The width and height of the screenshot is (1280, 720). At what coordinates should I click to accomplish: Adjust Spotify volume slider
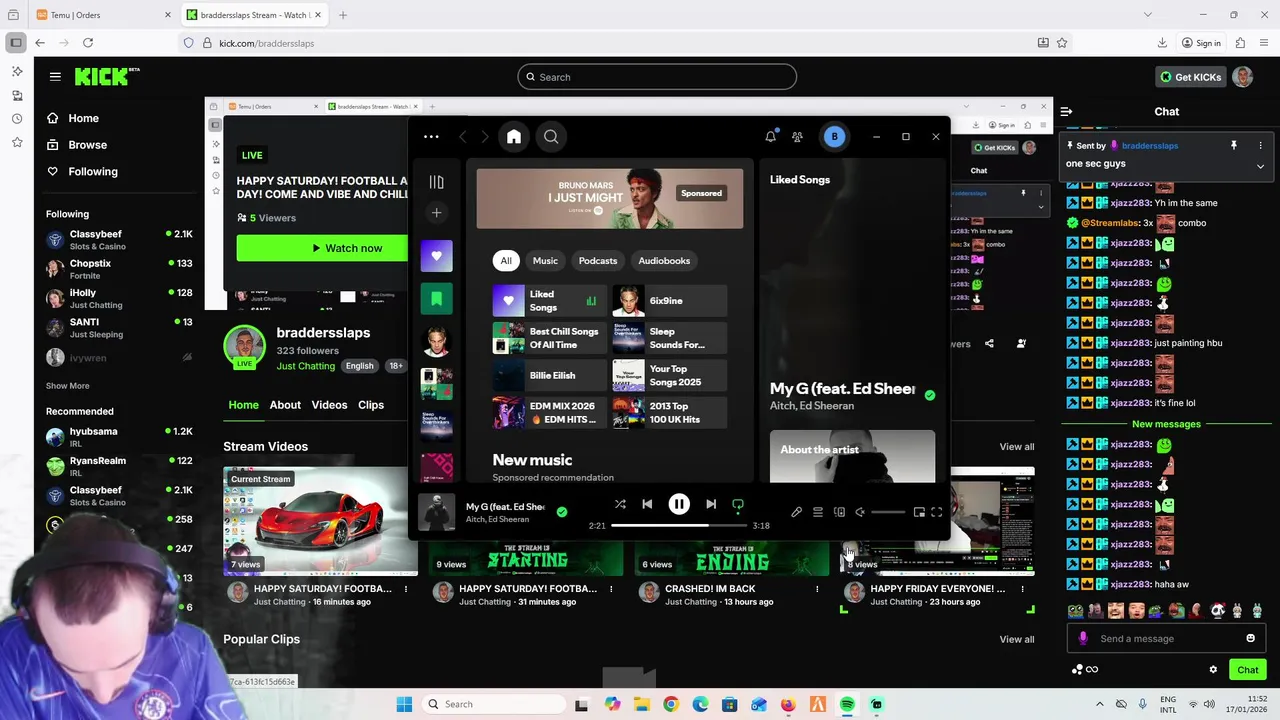point(888,512)
